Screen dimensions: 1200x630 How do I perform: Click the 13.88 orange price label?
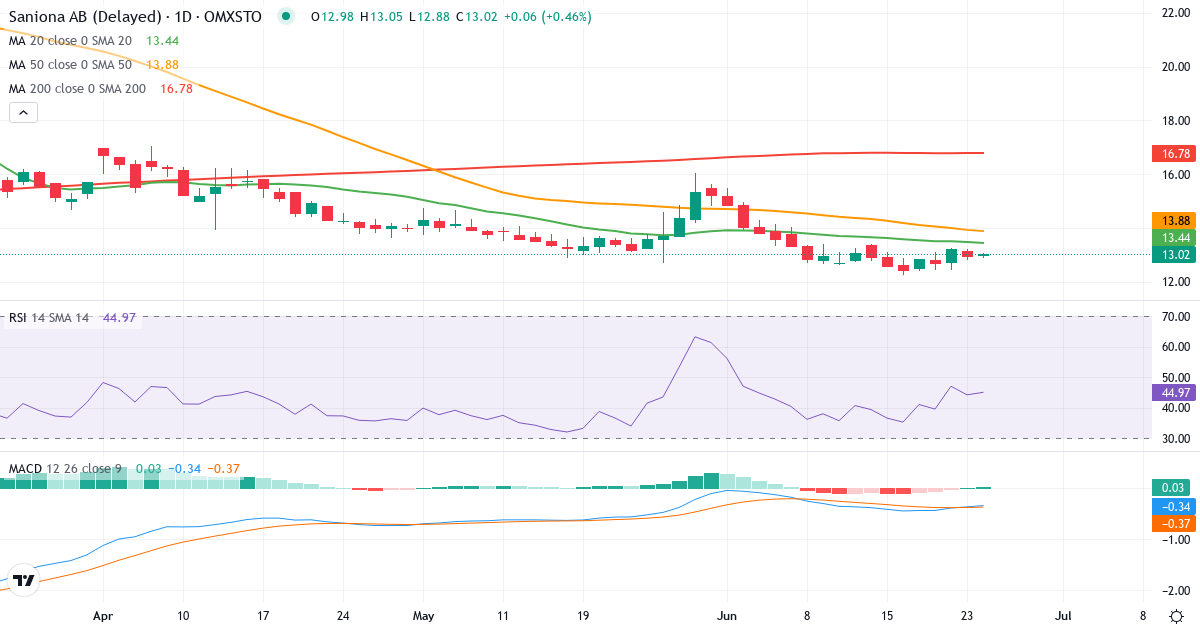[x=1174, y=221]
